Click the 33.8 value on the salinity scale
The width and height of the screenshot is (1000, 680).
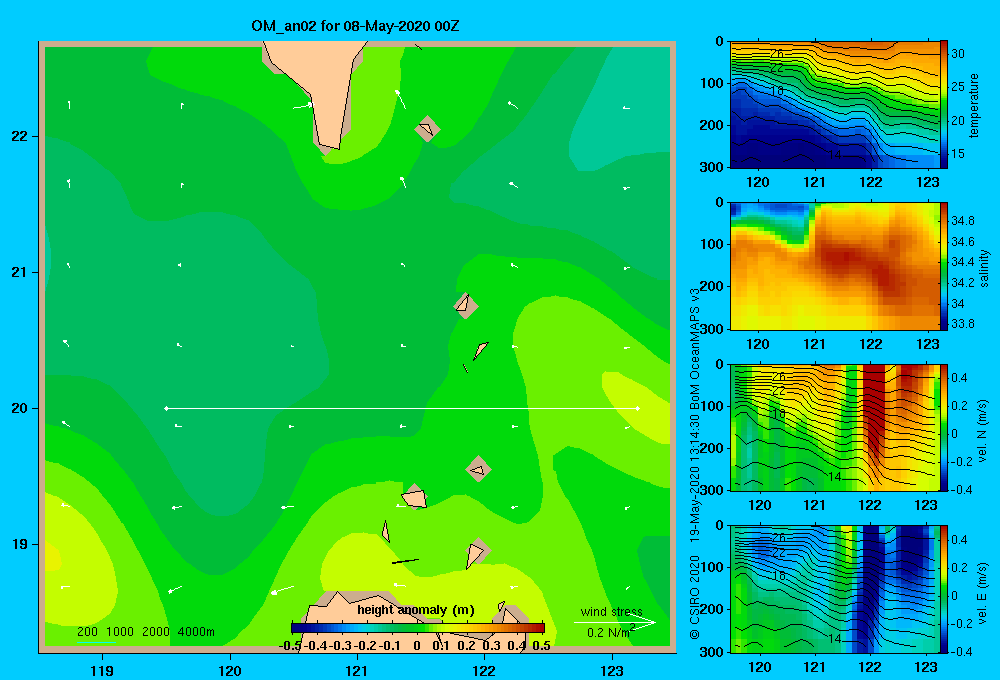coord(963,323)
